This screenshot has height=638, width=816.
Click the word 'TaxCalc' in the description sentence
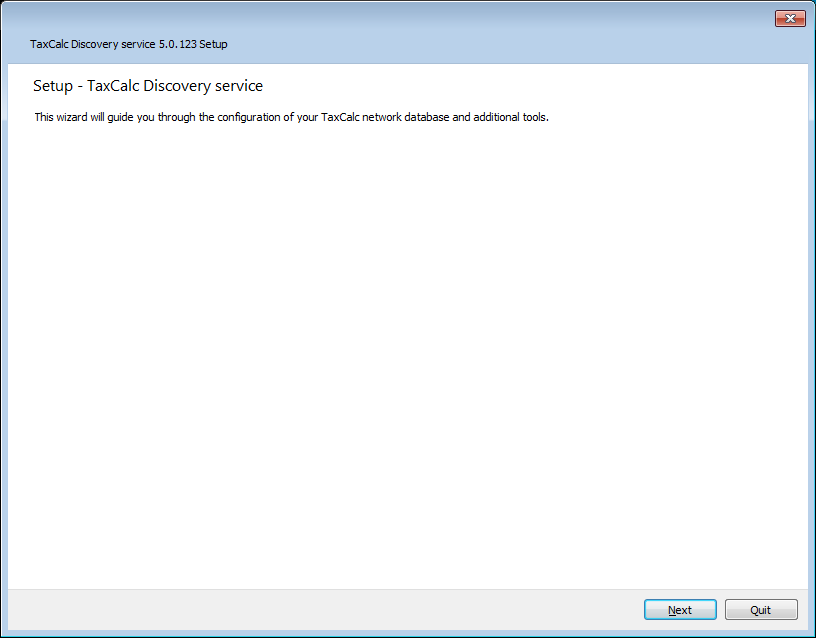point(341,117)
